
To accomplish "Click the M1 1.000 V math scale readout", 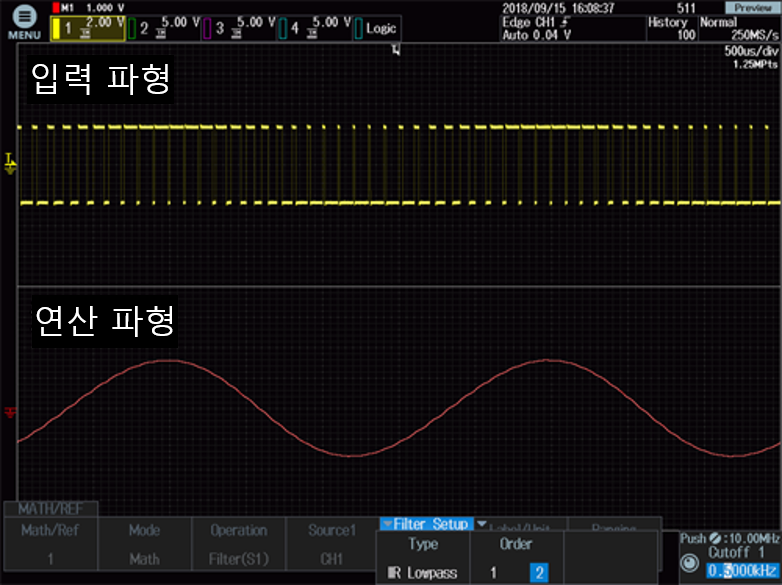I will point(88,7).
